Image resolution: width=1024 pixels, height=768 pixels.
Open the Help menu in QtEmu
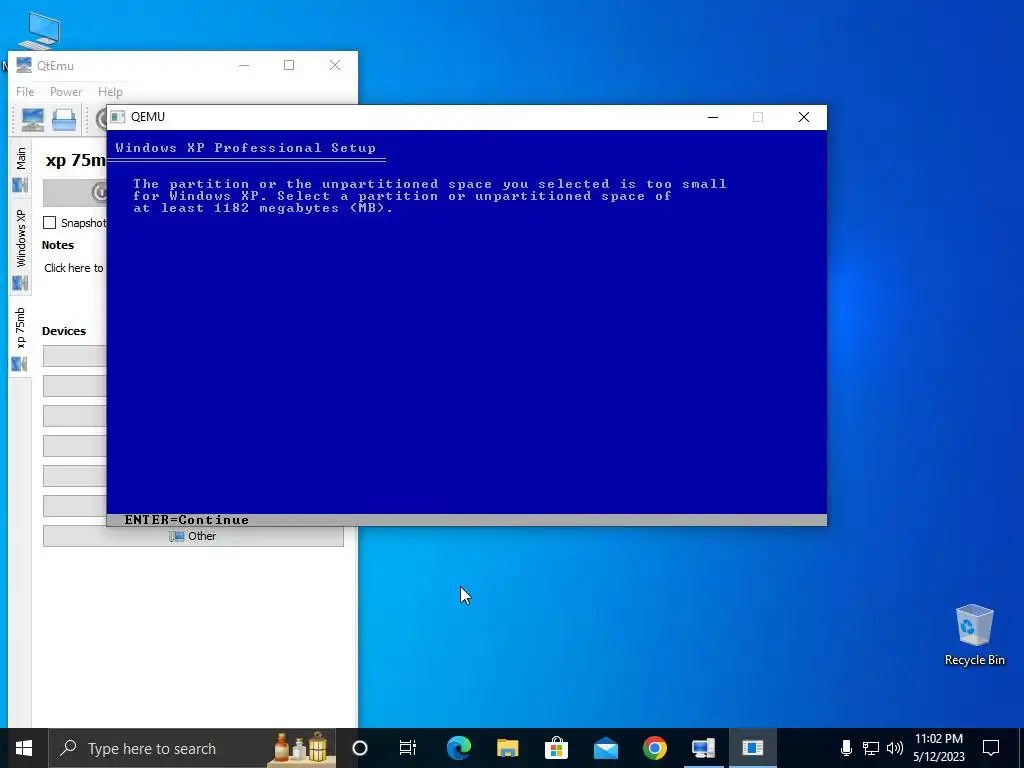[110, 91]
